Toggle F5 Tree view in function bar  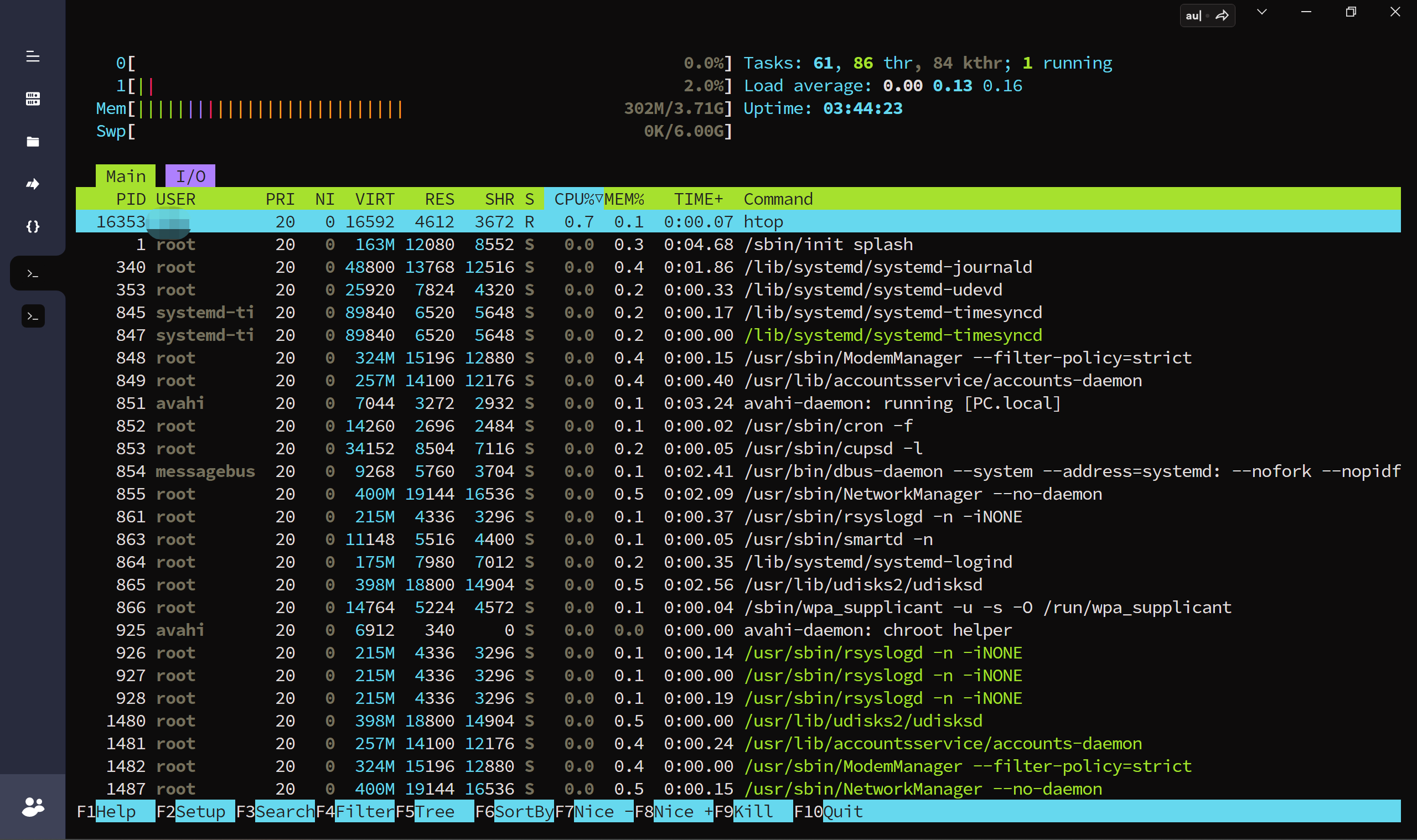[x=435, y=811]
